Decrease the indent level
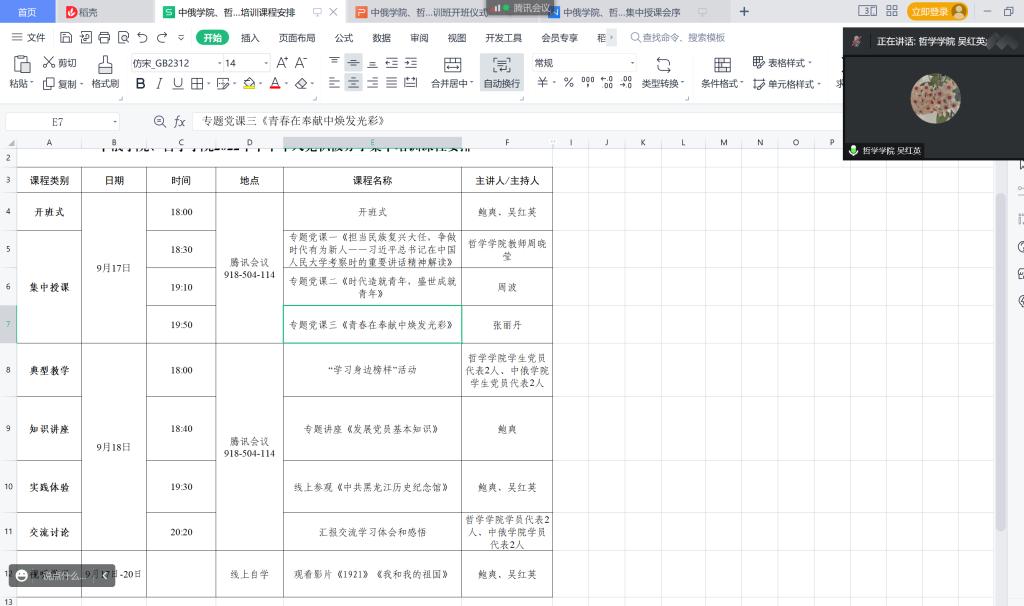The image size is (1024, 606). (391, 63)
